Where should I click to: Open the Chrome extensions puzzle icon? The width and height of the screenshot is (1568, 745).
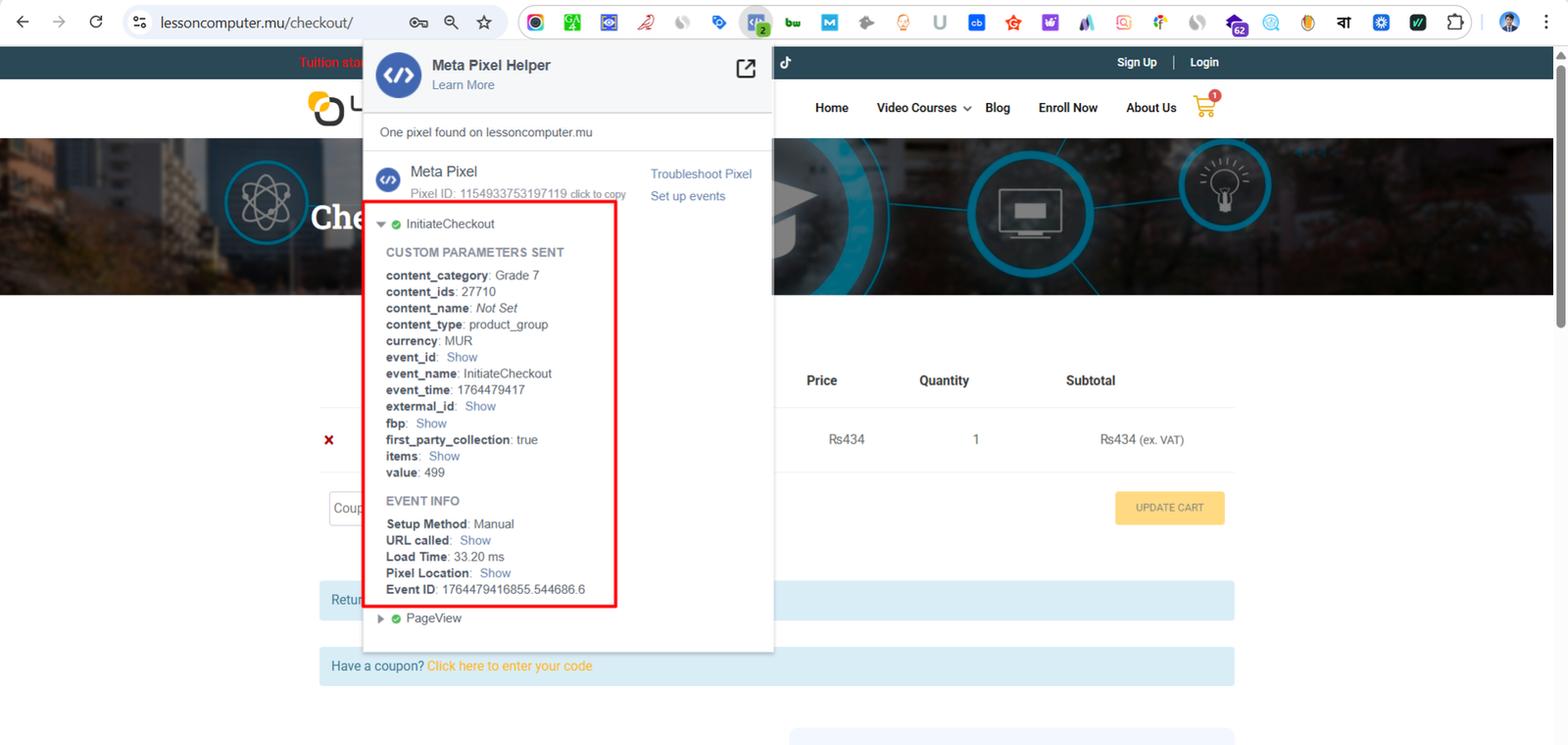[x=1455, y=22]
